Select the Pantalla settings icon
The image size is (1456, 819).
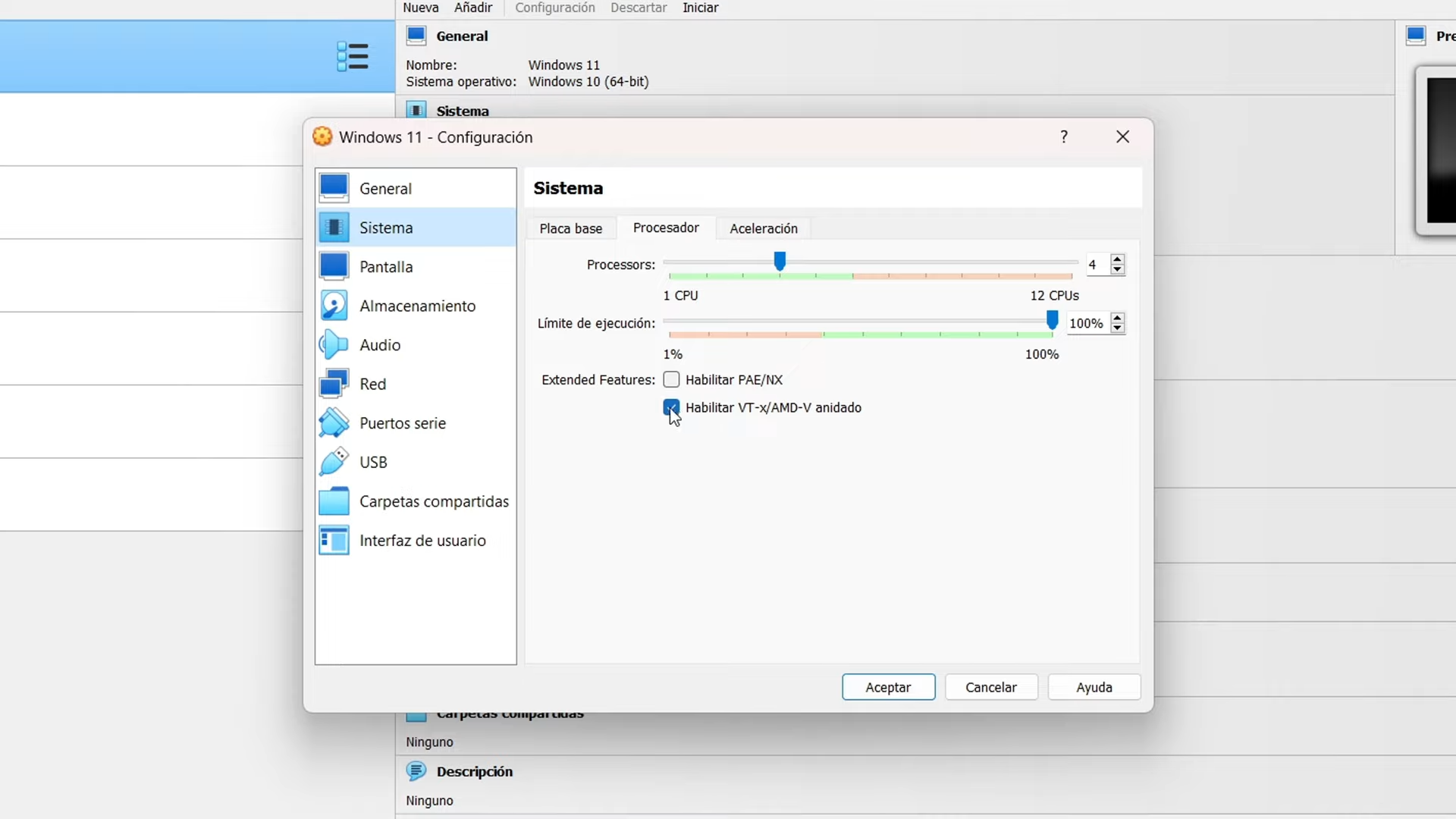(334, 266)
